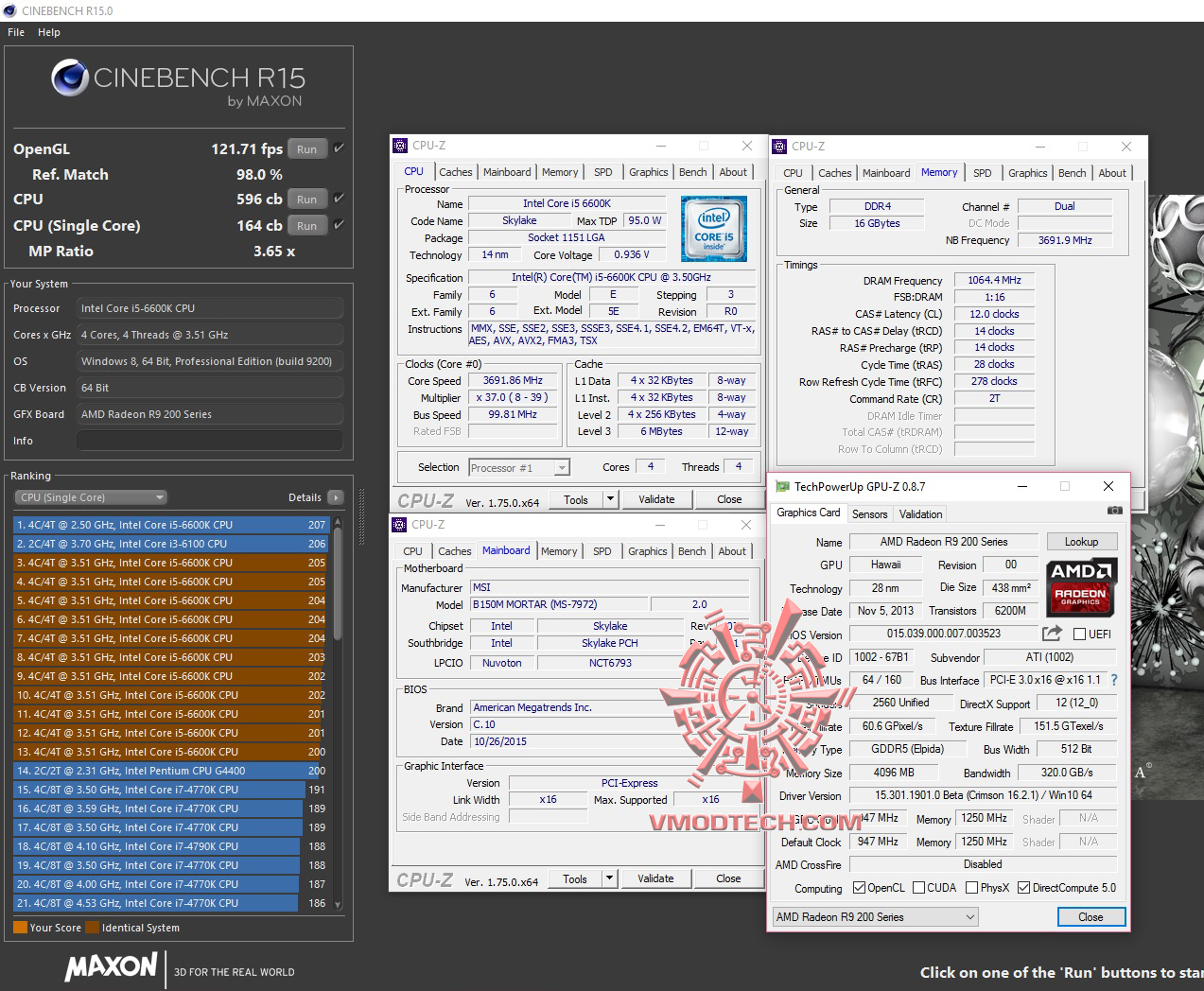The image size is (1204, 991).
Task: Open the CPU (Single Core) ranking dropdown
Action: 90,497
